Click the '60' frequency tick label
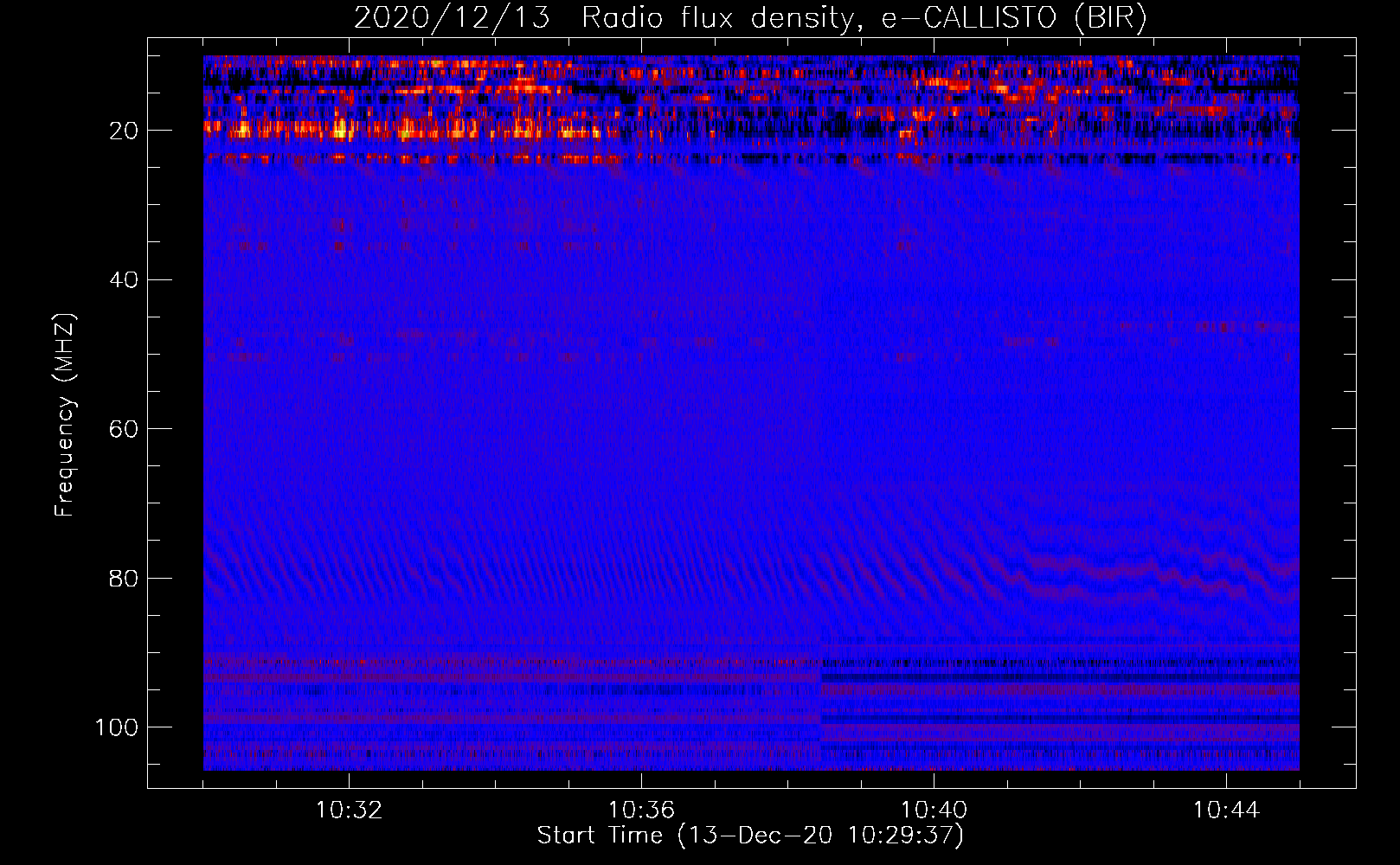The height and width of the screenshot is (865, 1400). [x=124, y=429]
